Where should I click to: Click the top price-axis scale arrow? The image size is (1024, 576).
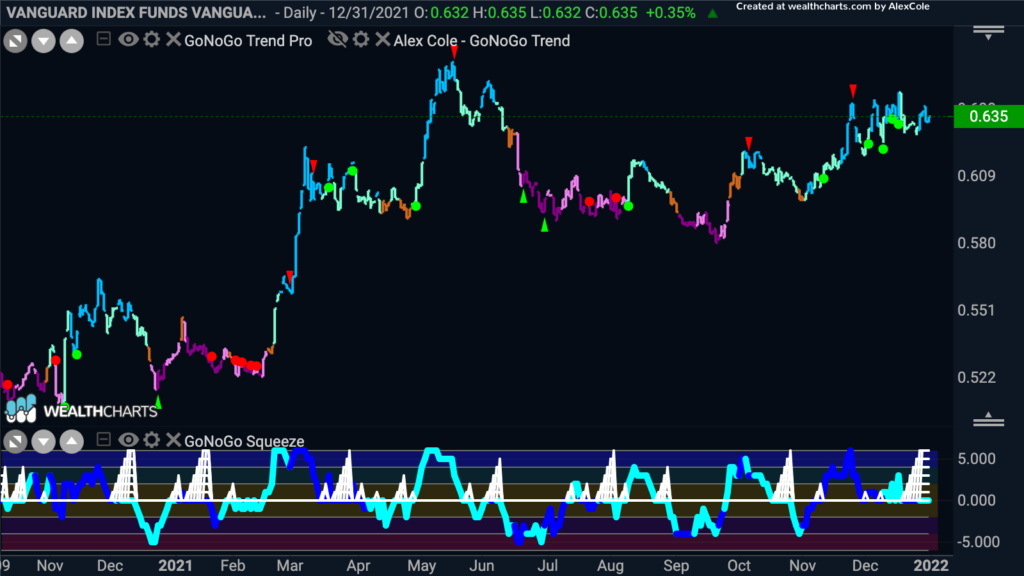pos(989,33)
